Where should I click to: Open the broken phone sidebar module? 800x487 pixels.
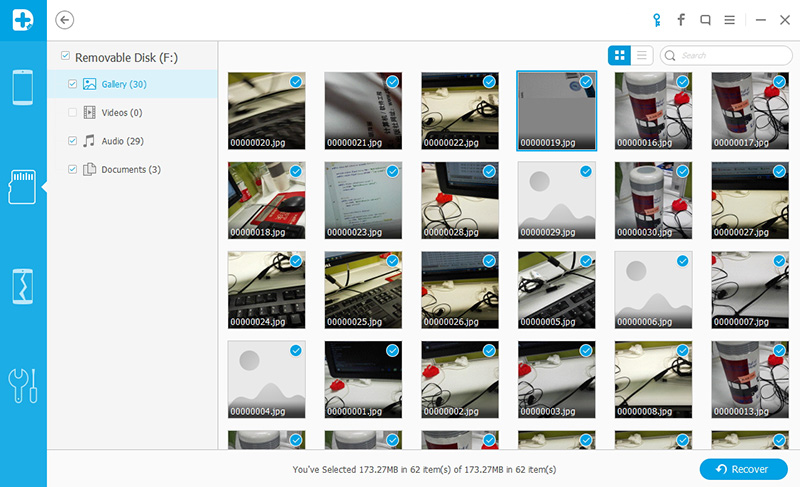[23, 285]
